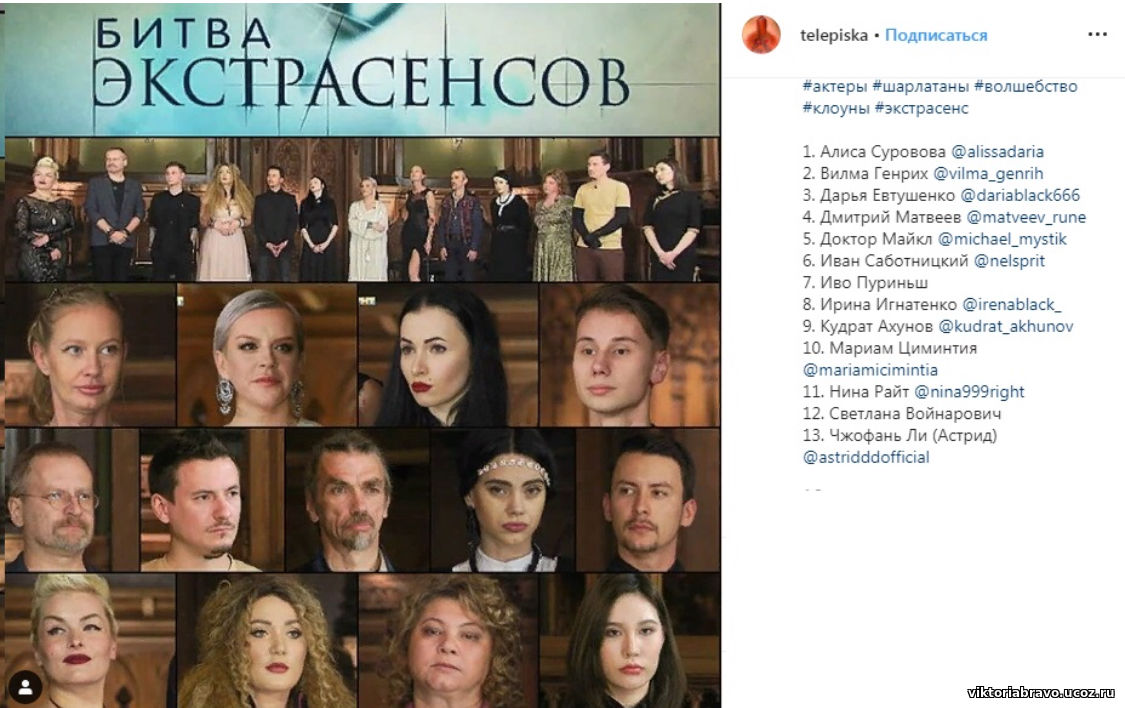
Task: Follow telepiska with the Подписаться button
Action: tap(936, 35)
